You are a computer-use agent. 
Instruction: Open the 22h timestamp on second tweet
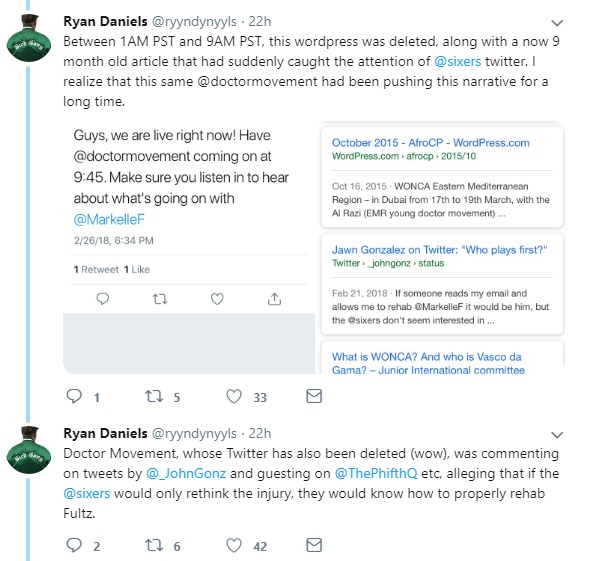tap(259, 434)
